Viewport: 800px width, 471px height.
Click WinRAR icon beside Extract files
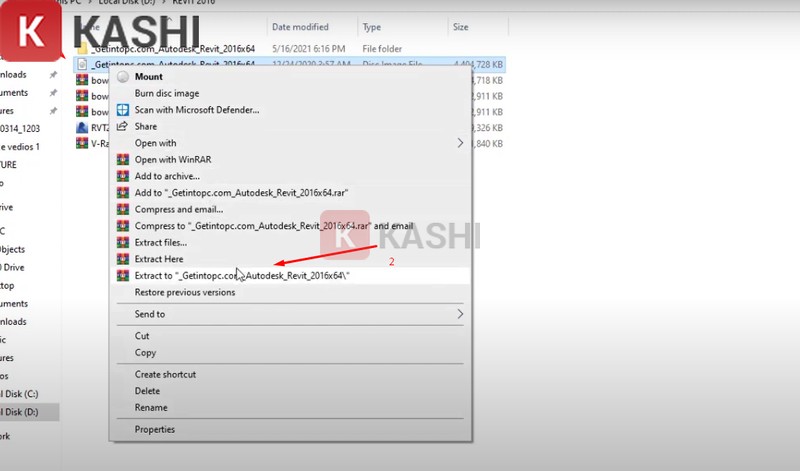click(122, 242)
